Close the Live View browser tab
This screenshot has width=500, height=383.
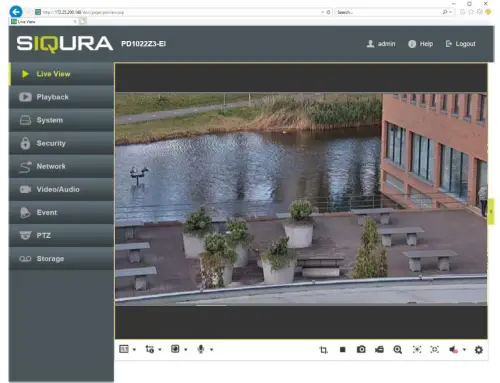(75, 22)
